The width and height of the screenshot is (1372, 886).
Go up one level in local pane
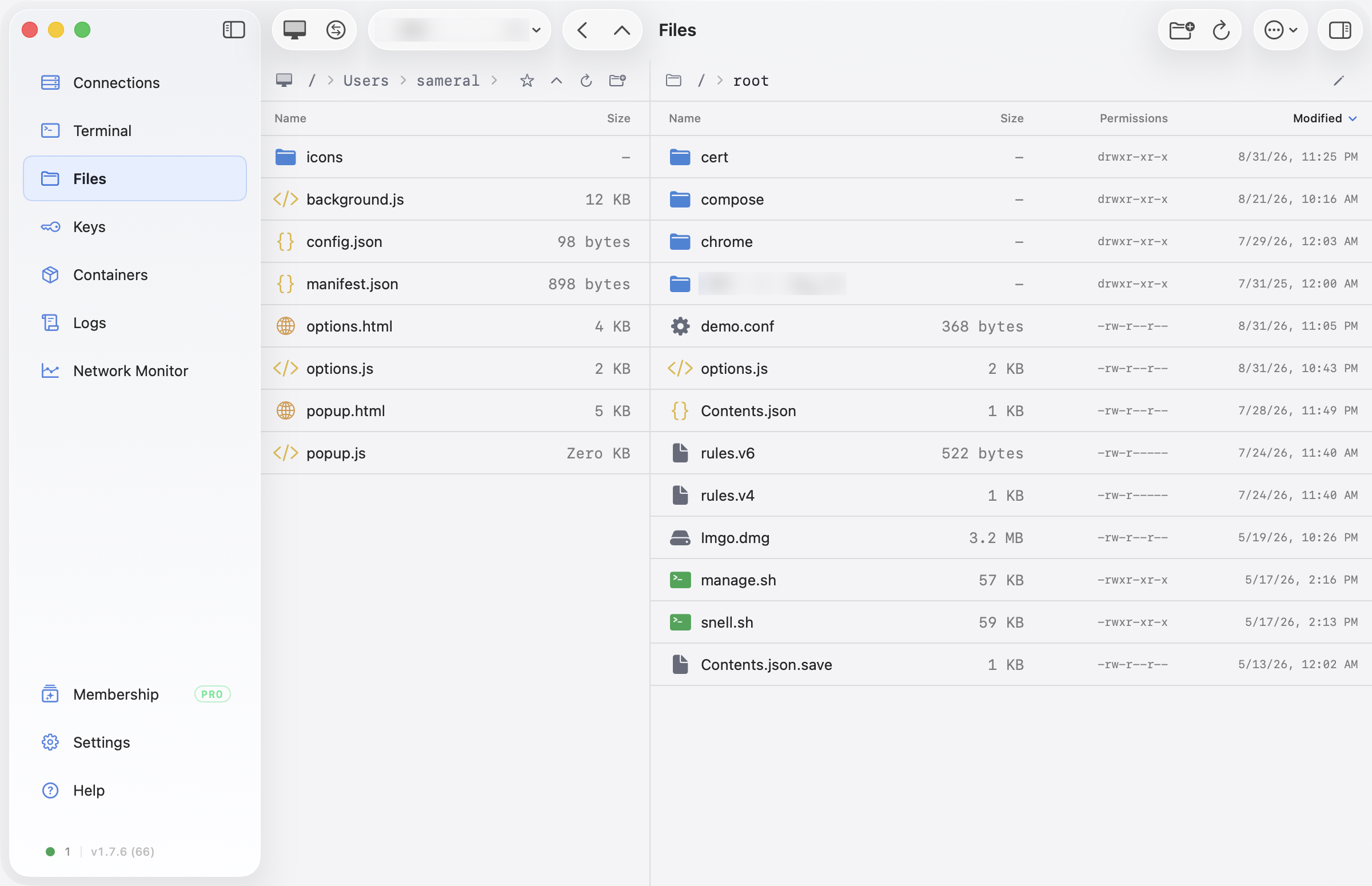click(556, 81)
